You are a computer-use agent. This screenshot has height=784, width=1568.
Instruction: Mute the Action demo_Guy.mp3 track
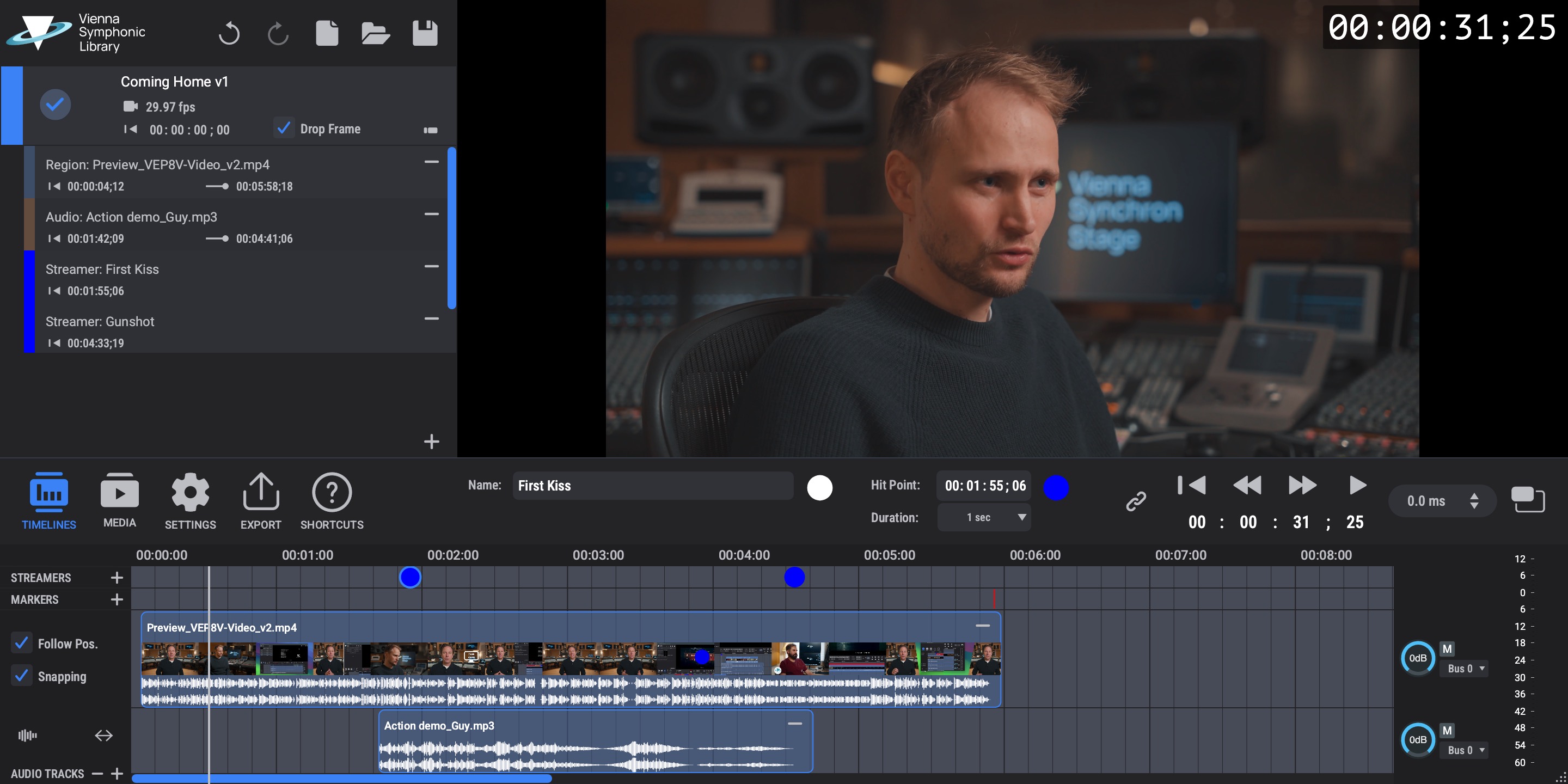(1447, 731)
